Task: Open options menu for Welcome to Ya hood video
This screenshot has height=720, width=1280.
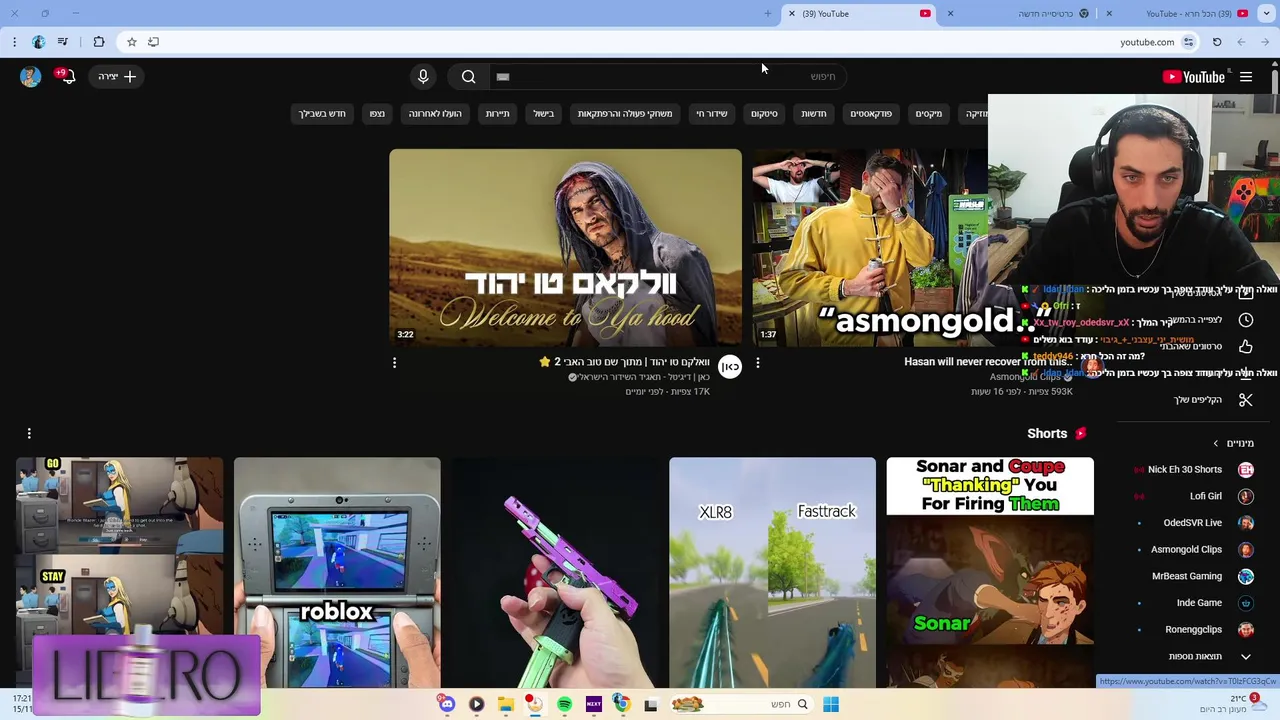Action: coord(394,363)
